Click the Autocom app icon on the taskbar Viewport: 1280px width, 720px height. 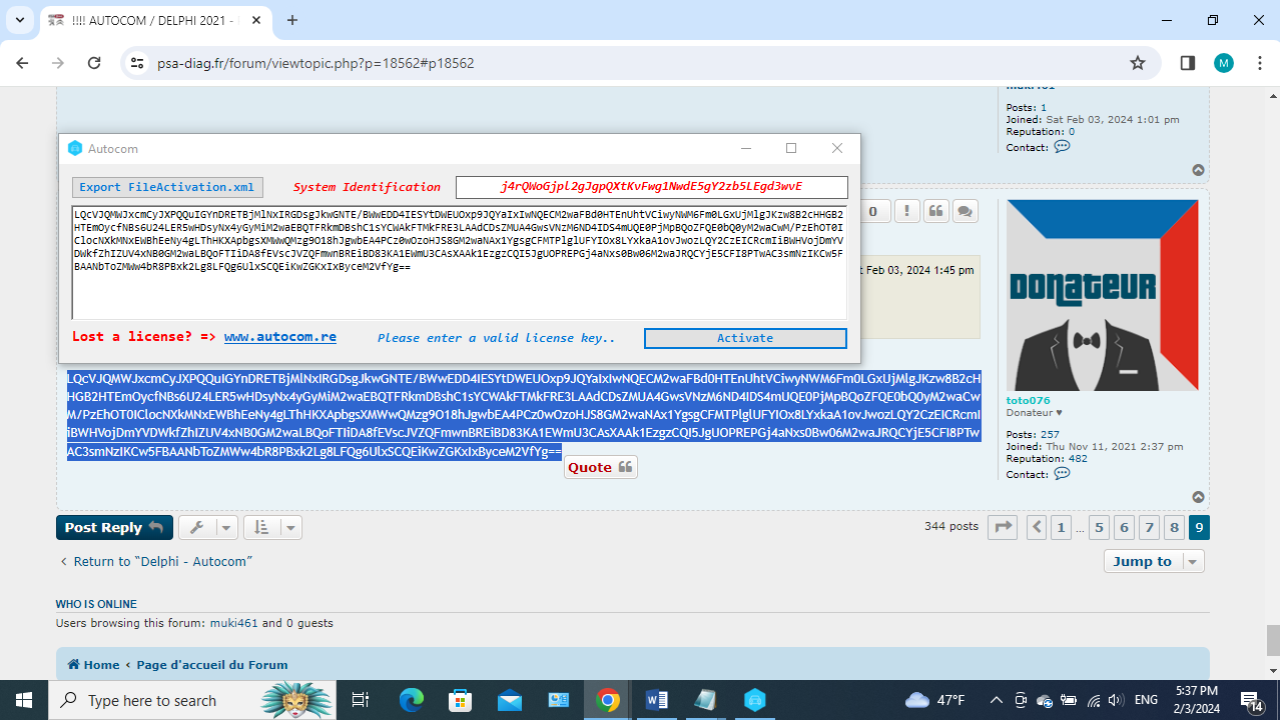pyautogui.click(x=754, y=700)
